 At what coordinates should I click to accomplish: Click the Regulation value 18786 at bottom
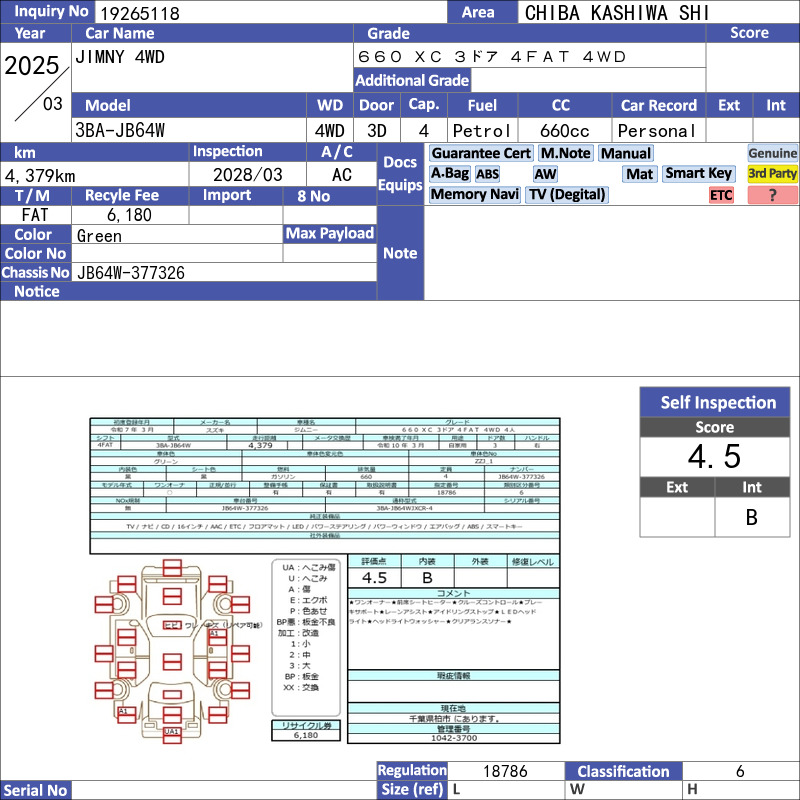tap(505, 770)
